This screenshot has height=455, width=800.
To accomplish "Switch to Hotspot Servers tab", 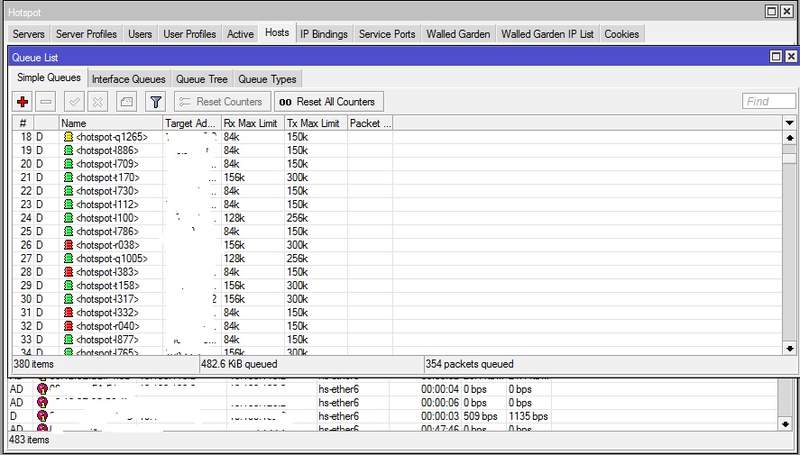I will tap(29, 34).
